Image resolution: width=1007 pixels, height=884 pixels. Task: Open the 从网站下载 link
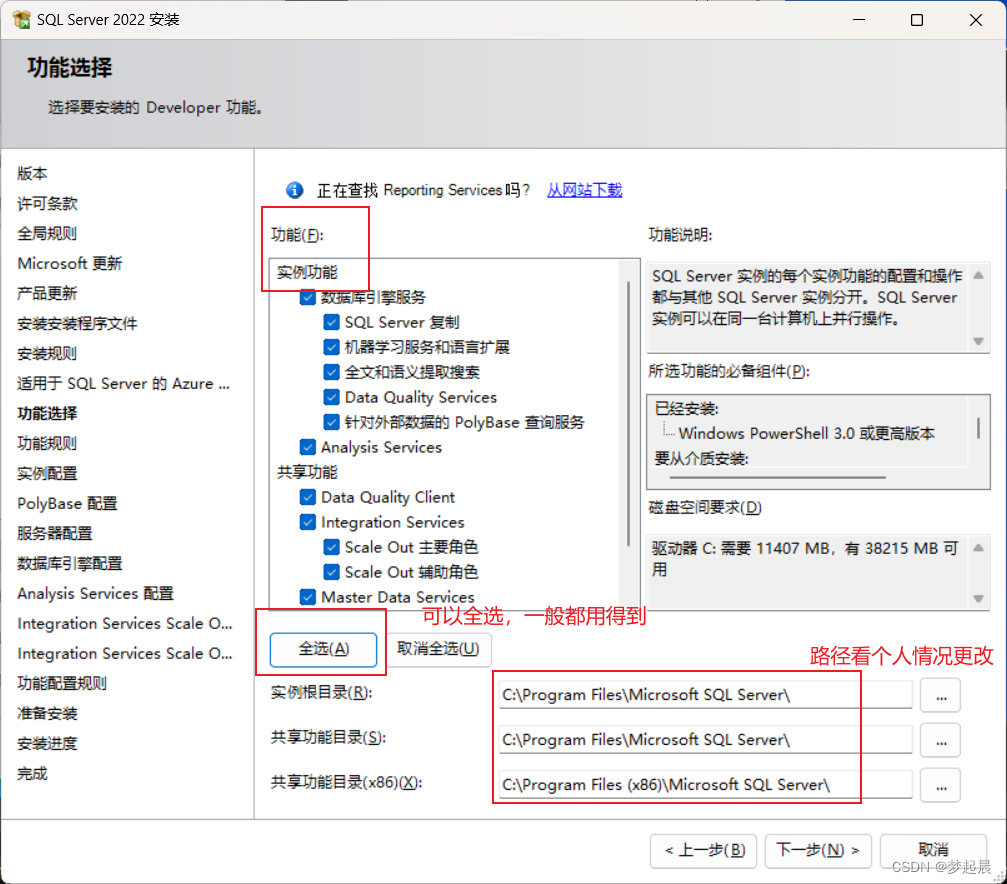(584, 190)
